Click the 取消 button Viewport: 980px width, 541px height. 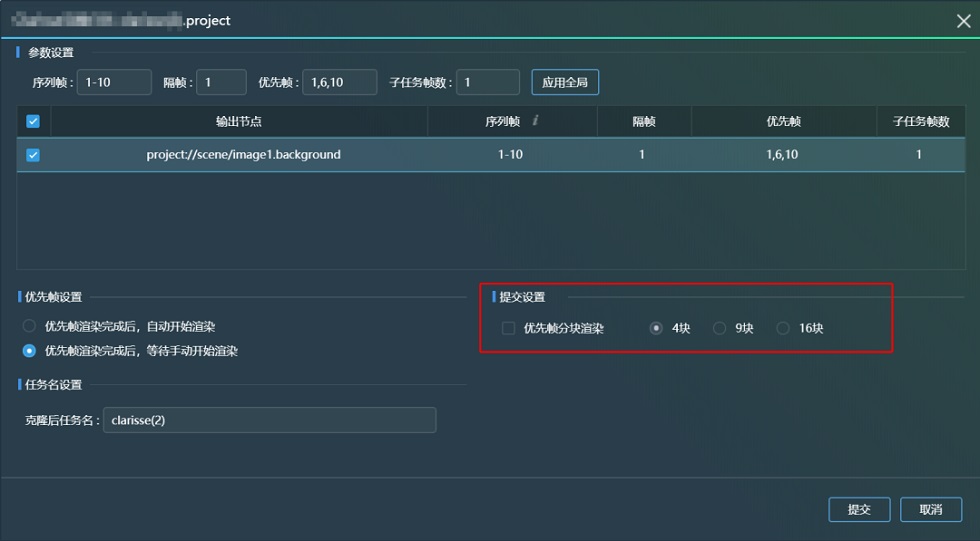point(930,509)
